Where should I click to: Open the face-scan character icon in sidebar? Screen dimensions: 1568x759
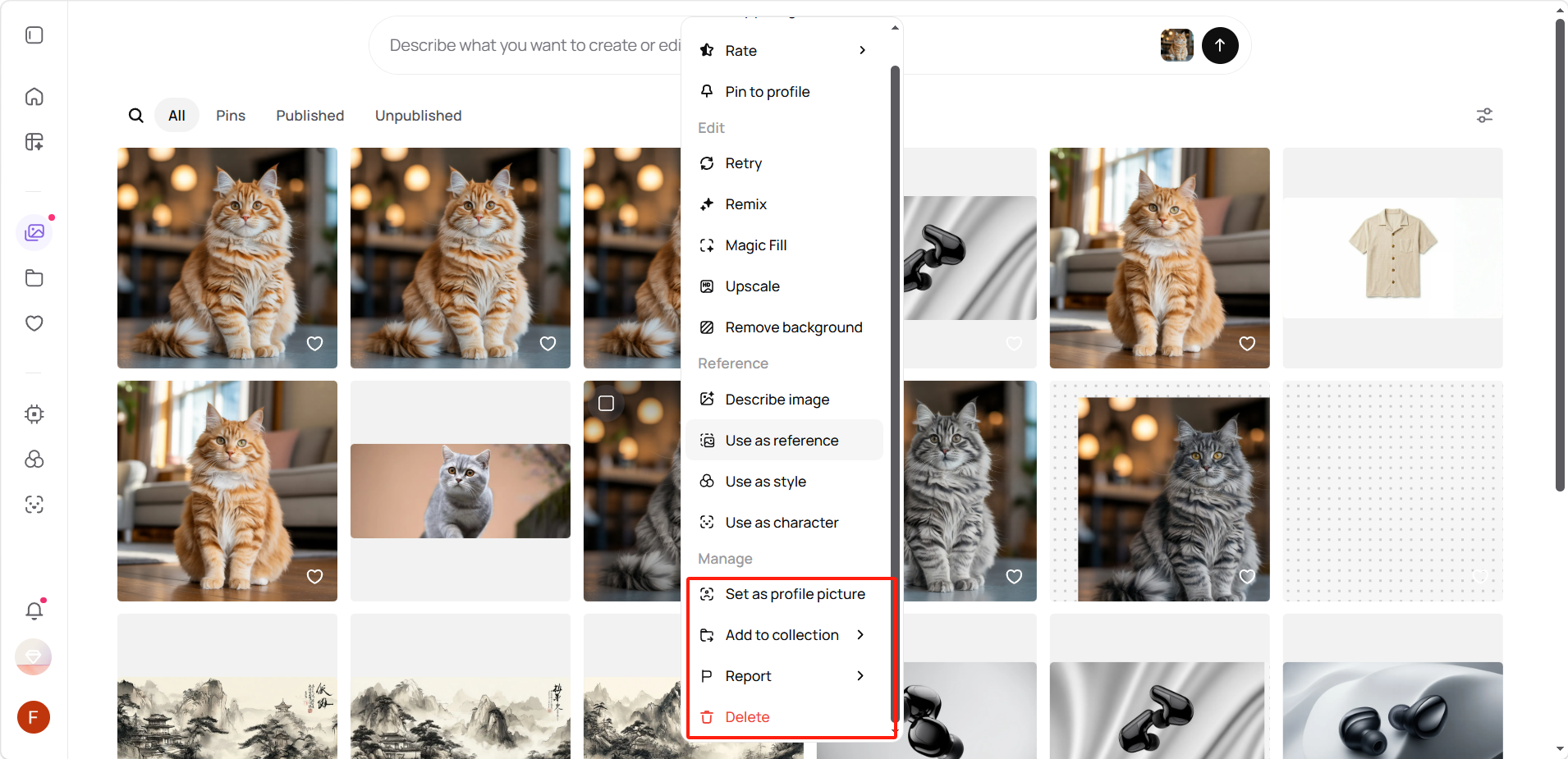coord(34,505)
